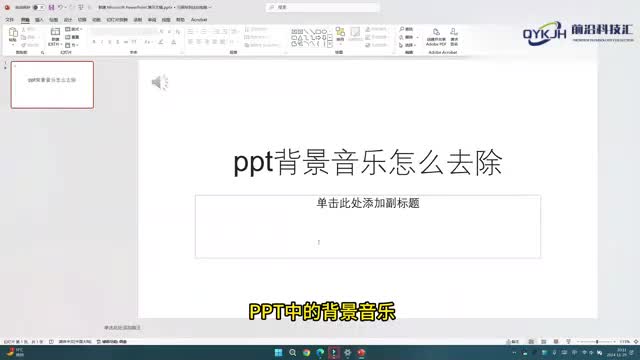Adjust the zoom slider in status bar
The width and height of the screenshot is (640, 360).
[597, 342]
